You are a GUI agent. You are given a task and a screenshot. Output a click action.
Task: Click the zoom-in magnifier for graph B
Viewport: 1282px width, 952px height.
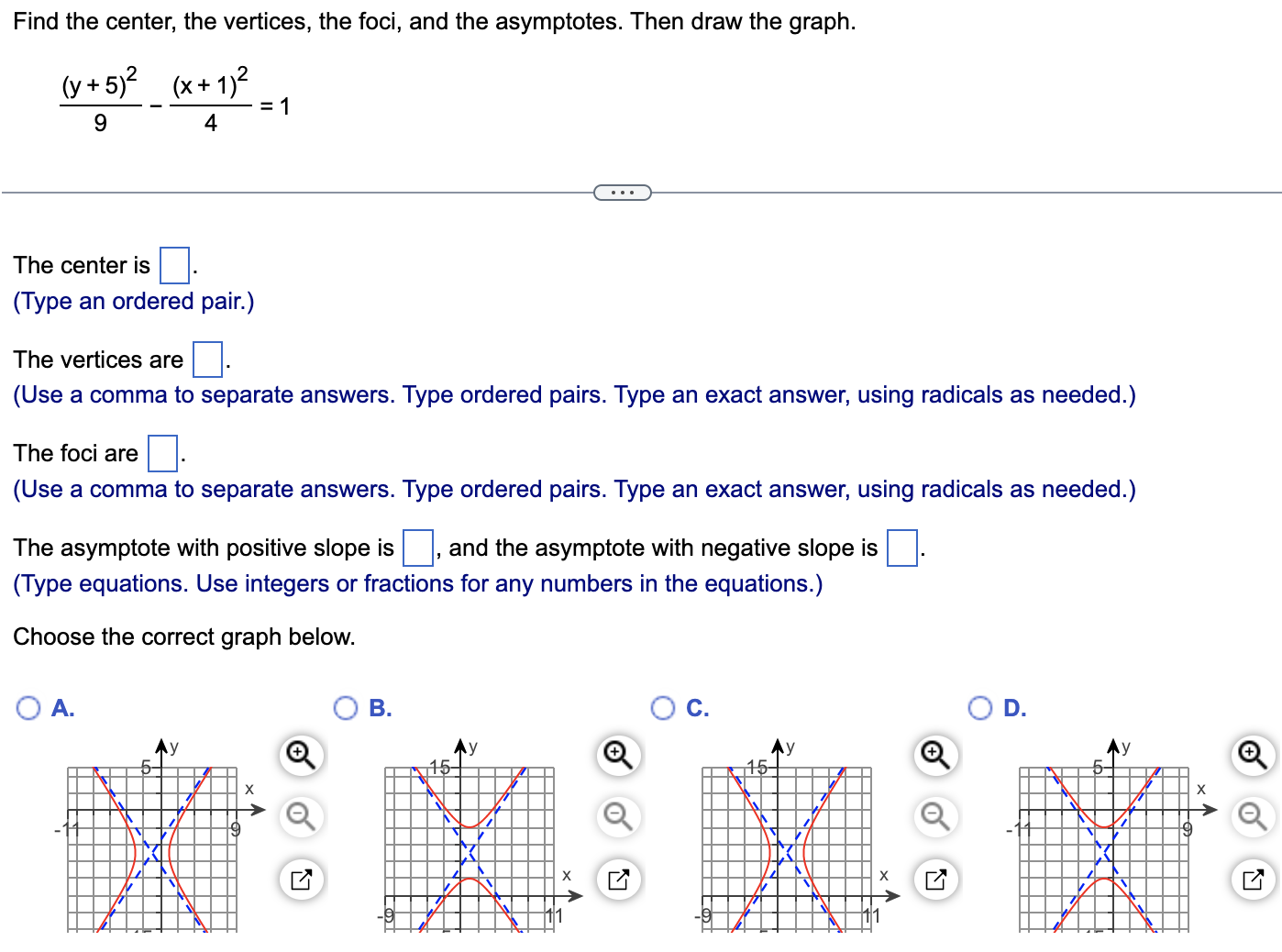click(616, 753)
